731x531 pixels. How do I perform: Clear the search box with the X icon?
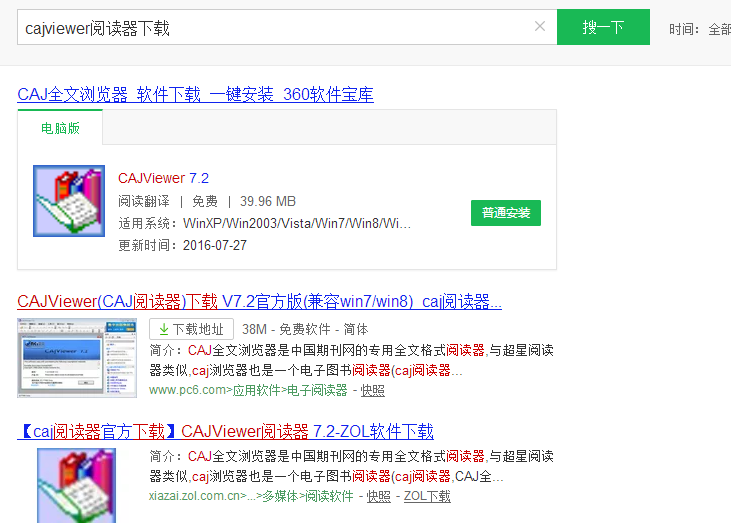click(x=540, y=27)
